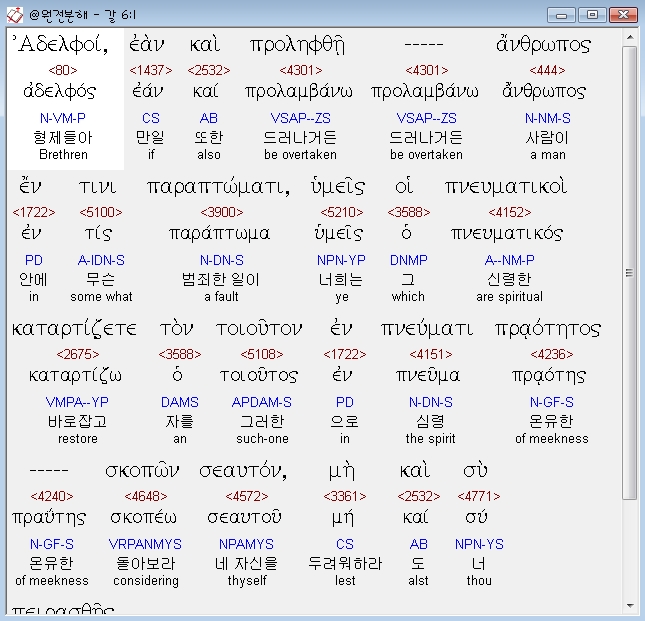Click the Korean gloss 바로잡고
This screenshot has height=621, width=645.
[77, 422]
